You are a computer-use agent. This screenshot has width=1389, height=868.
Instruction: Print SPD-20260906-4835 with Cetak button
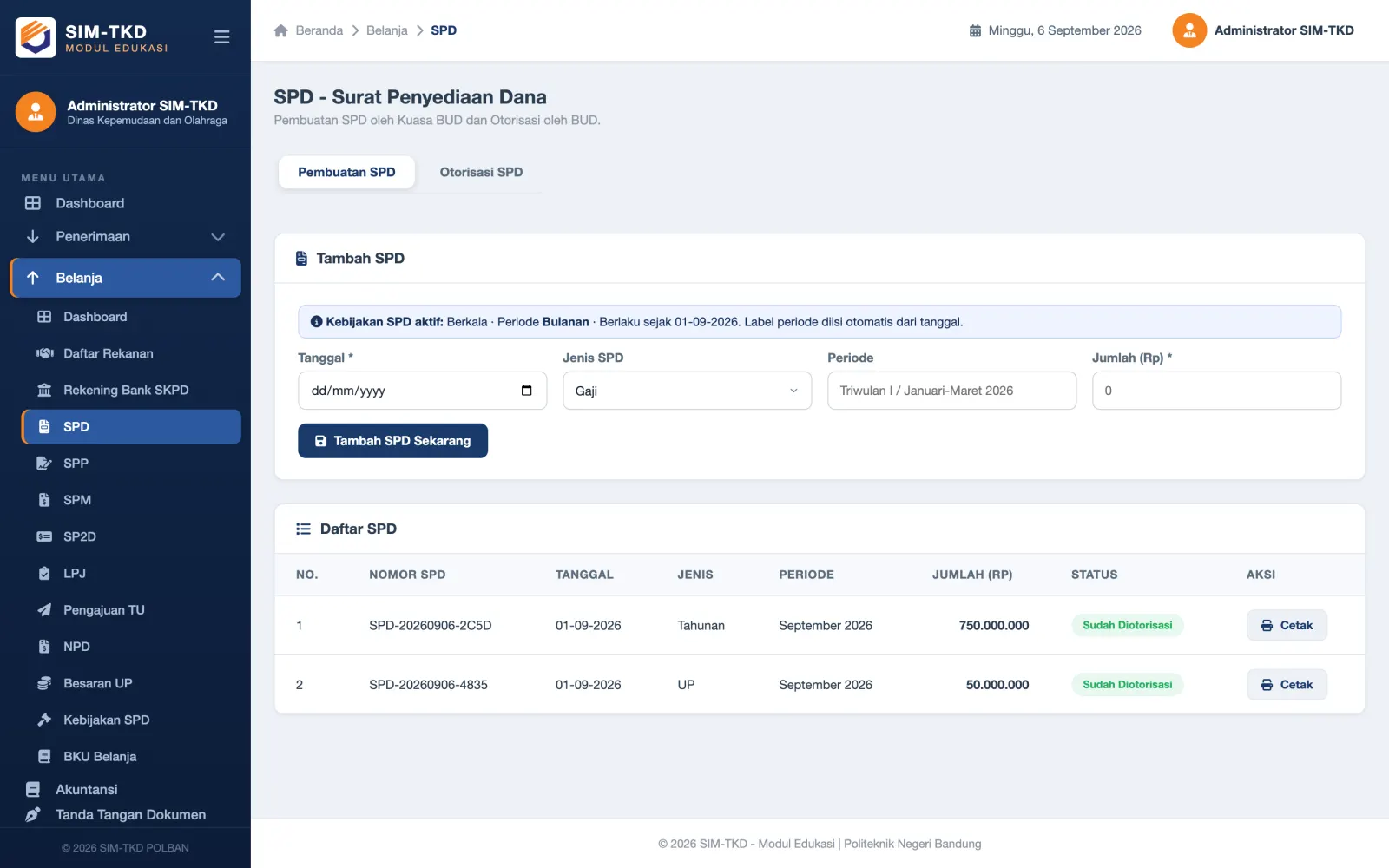tap(1287, 685)
